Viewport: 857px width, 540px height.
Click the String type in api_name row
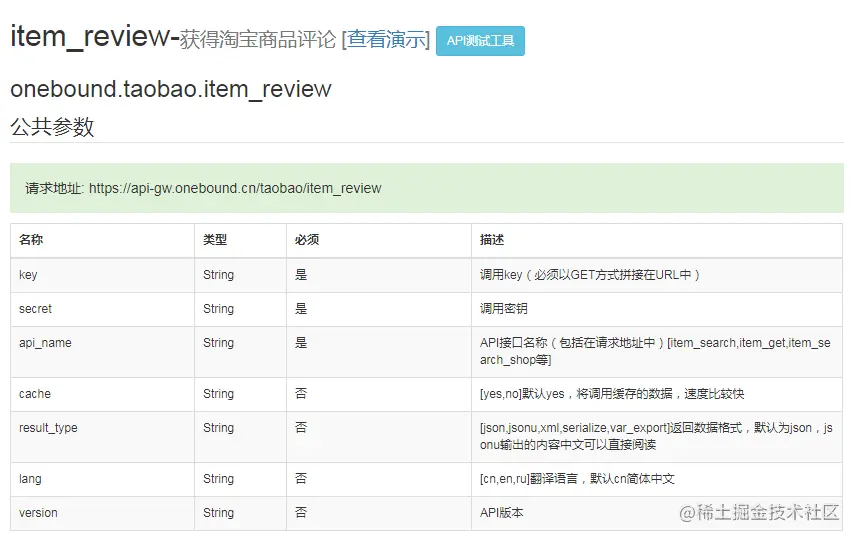(x=219, y=343)
